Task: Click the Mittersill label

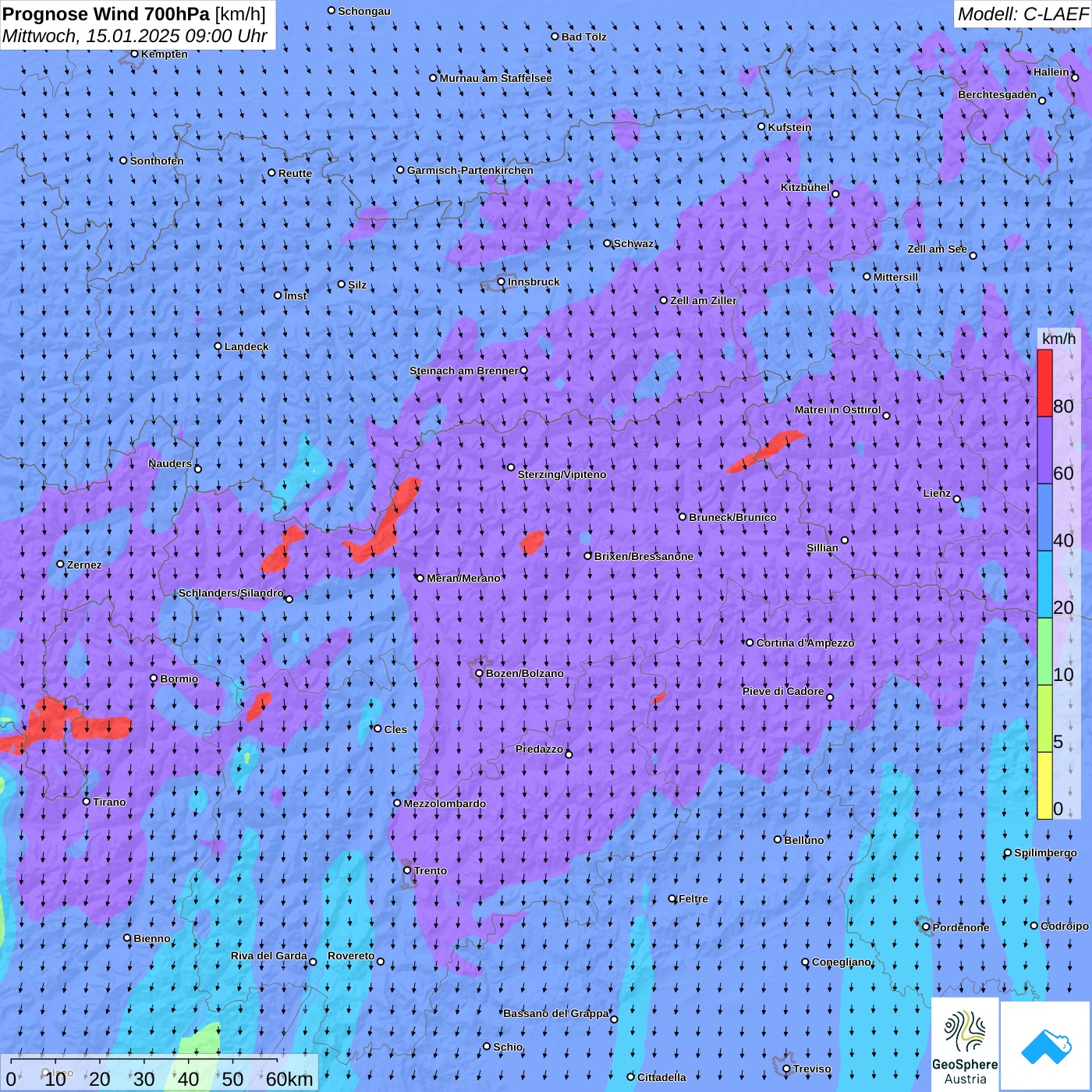Action: pos(895,277)
